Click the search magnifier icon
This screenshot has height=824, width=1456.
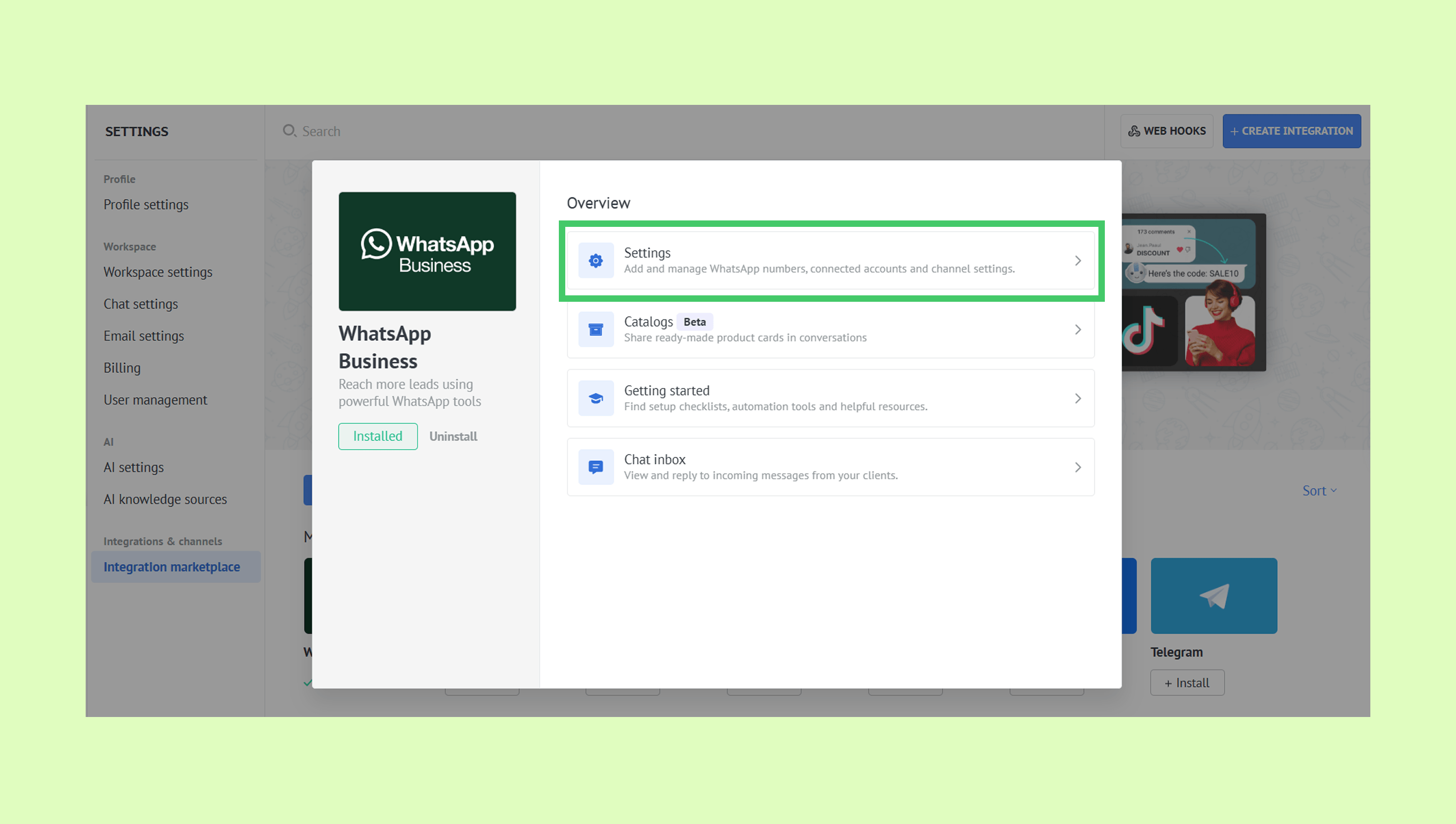click(289, 131)
